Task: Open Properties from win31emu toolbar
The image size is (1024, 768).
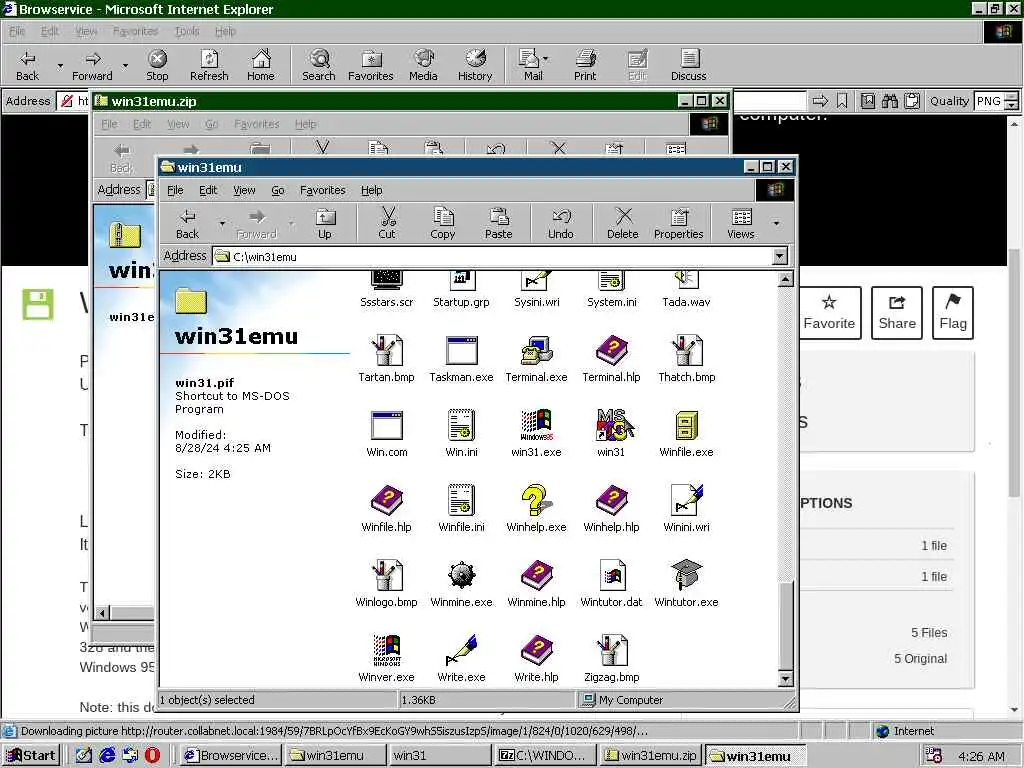Action: coord(679,223)
